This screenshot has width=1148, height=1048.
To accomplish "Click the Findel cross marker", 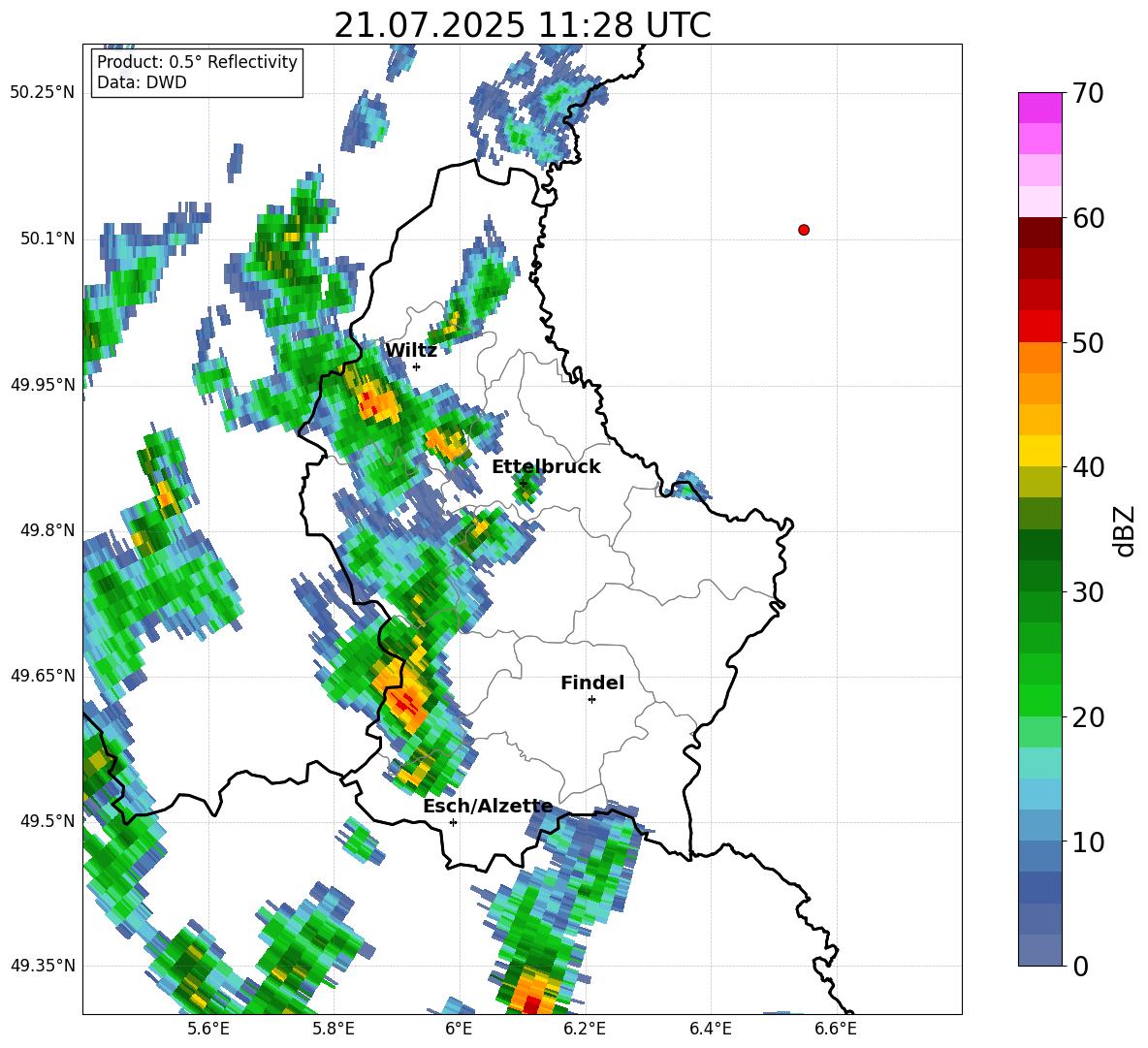I will pyautogui.click(x=591, y=700).
